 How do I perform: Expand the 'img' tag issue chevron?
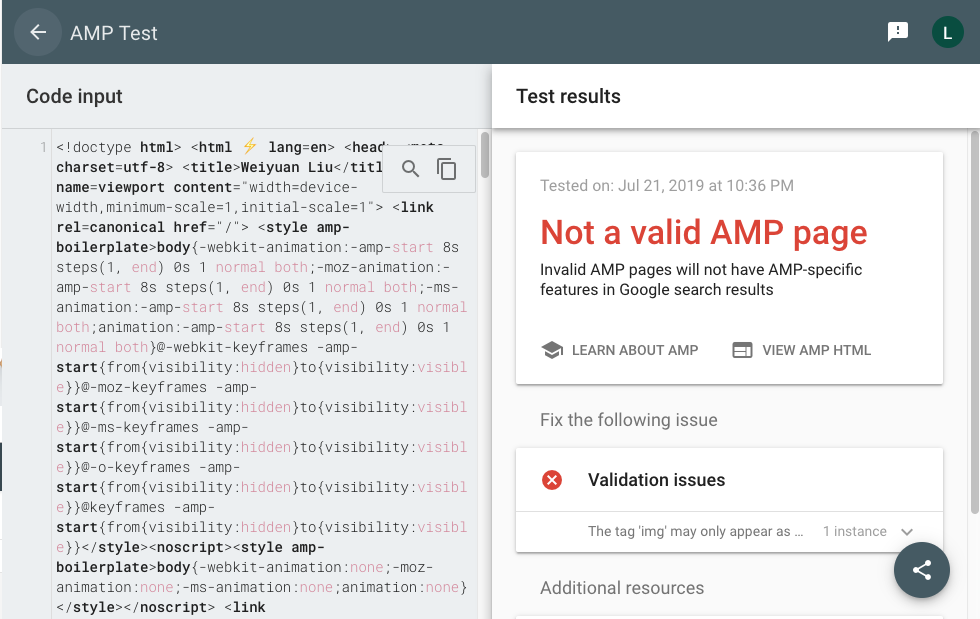907,532
